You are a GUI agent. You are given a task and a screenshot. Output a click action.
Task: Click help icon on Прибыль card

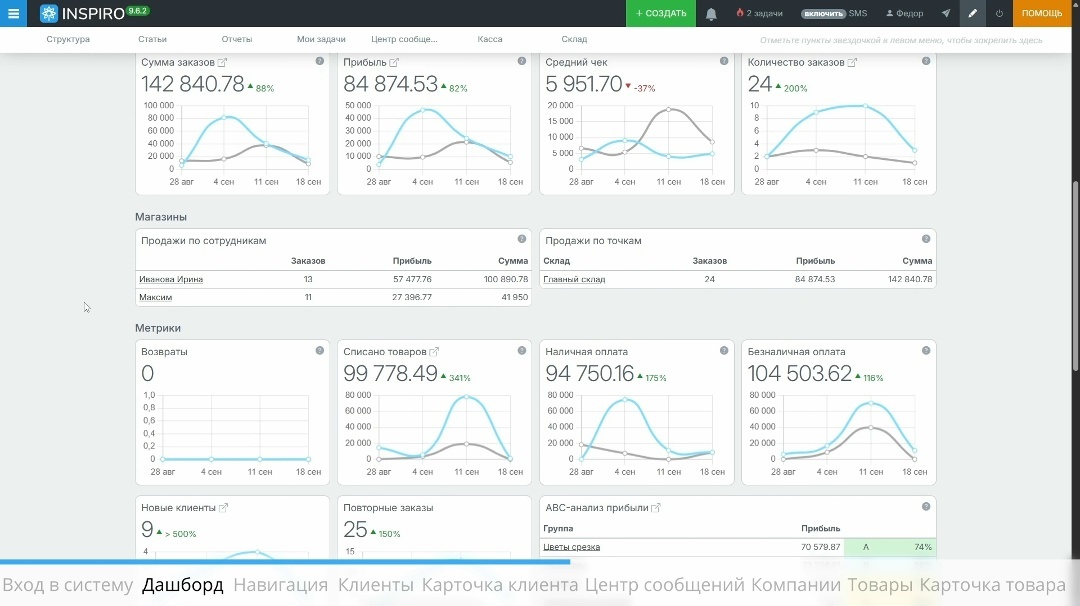pyautogui.click(x=521, y=61)
